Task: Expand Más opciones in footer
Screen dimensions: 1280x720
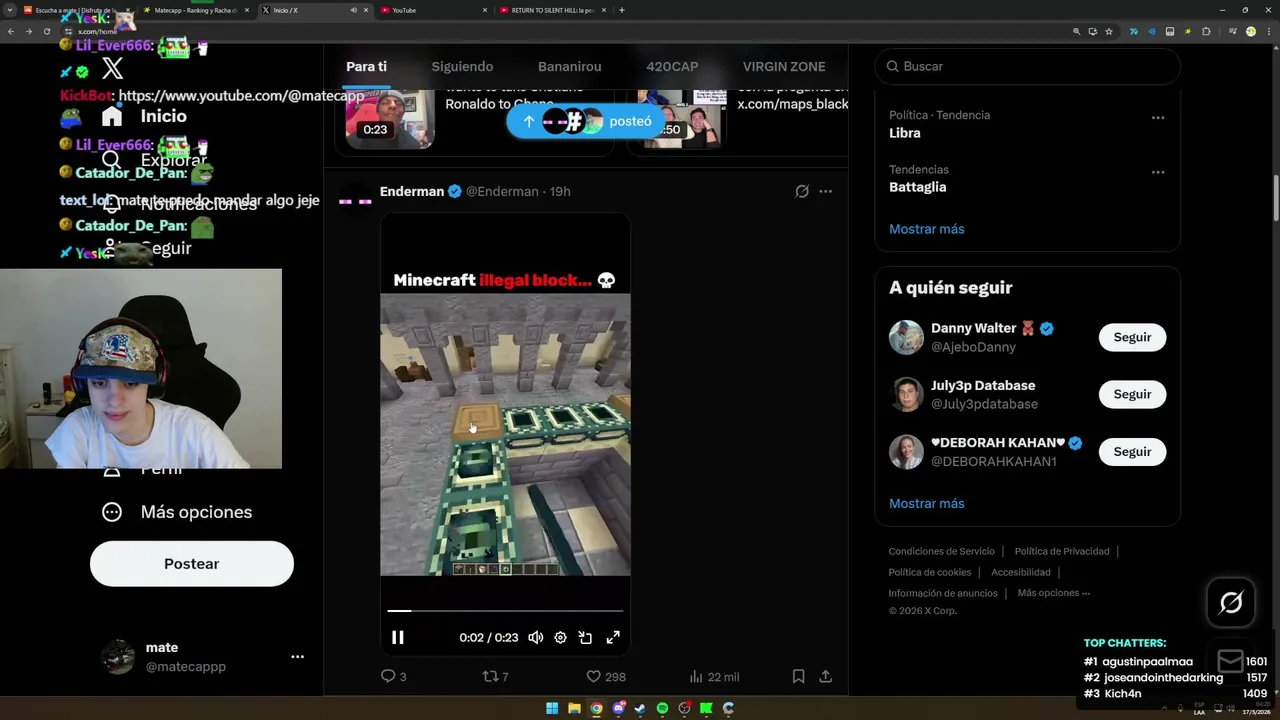Action: [x=1053, y=593]
